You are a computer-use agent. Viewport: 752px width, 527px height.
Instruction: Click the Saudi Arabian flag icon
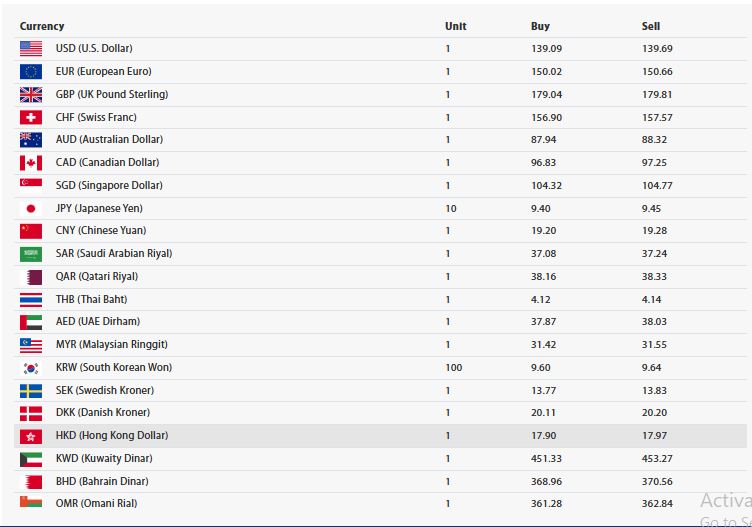[x=31, y=254]
